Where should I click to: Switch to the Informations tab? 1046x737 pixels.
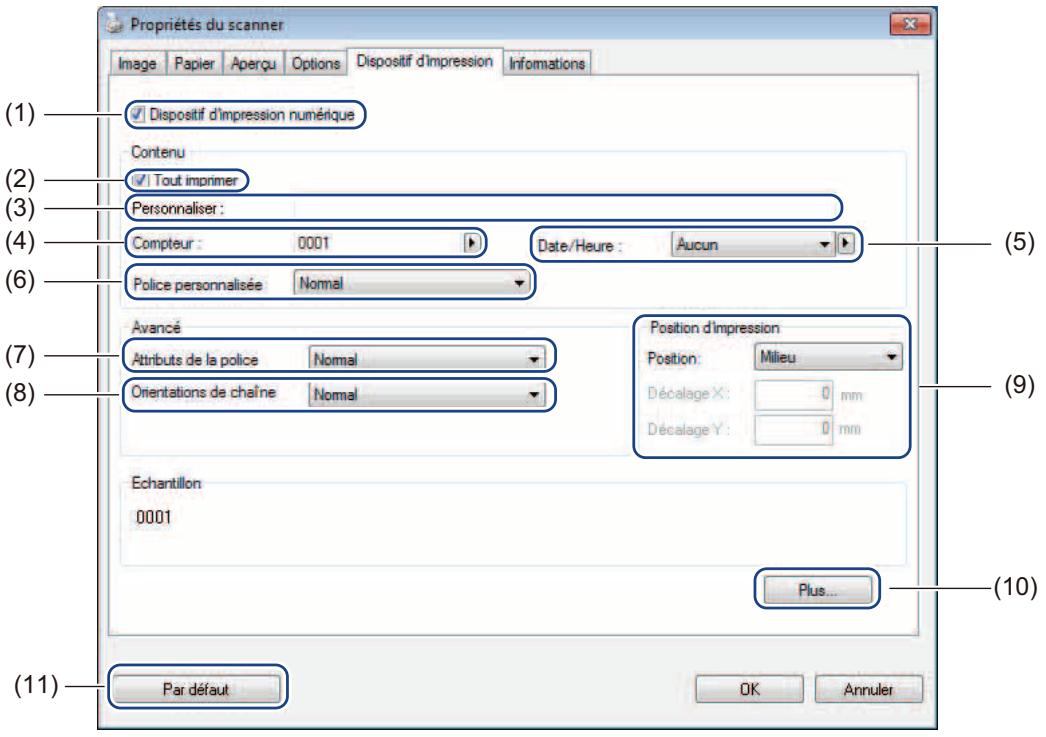point(547,63)
